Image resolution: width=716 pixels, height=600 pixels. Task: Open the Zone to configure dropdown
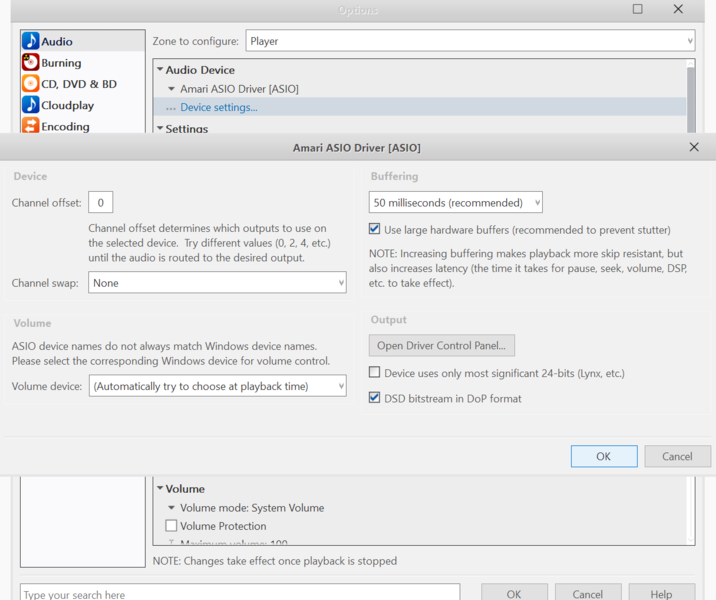click(470, 41)
